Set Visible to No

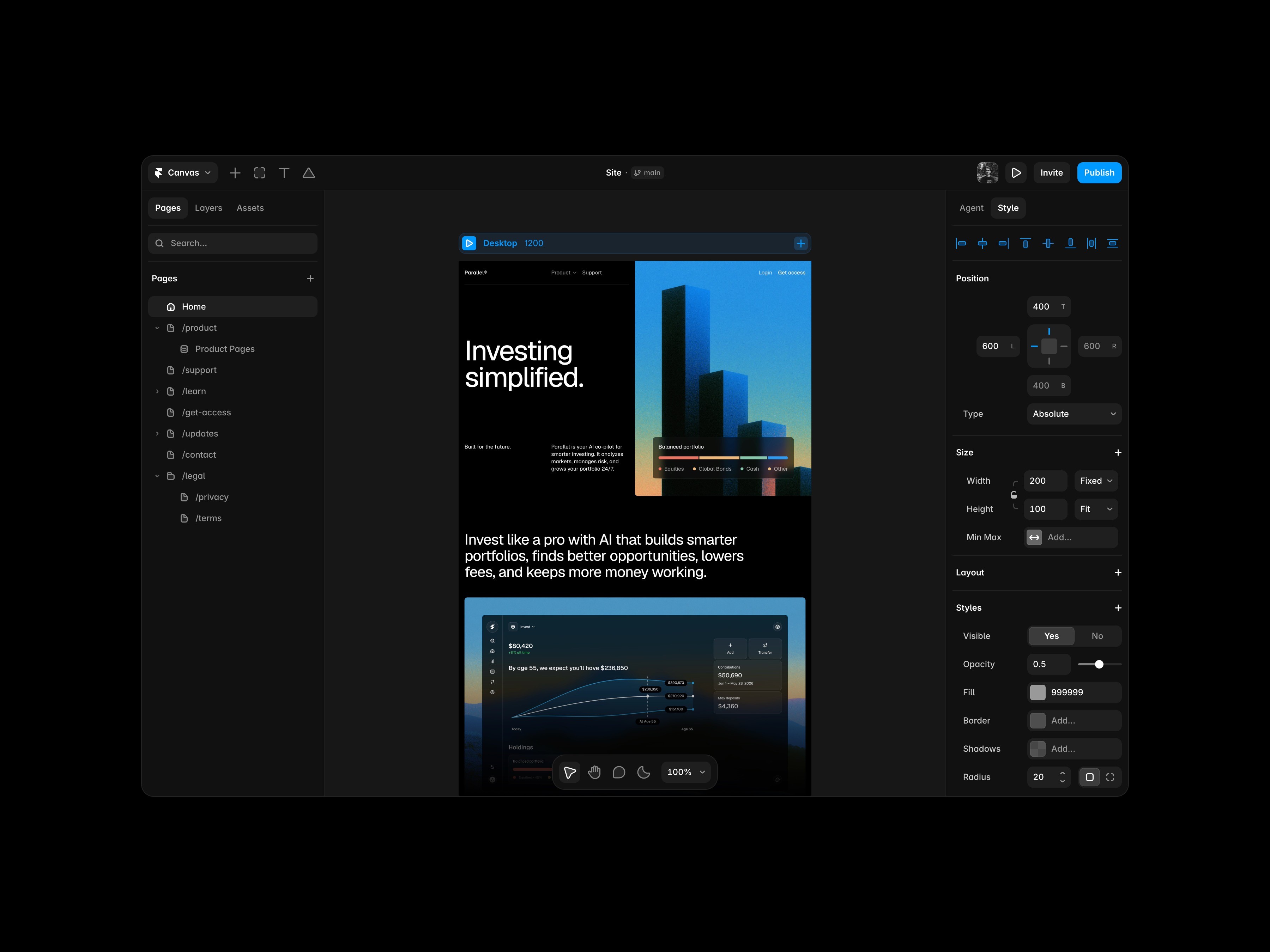point(1097,636)
